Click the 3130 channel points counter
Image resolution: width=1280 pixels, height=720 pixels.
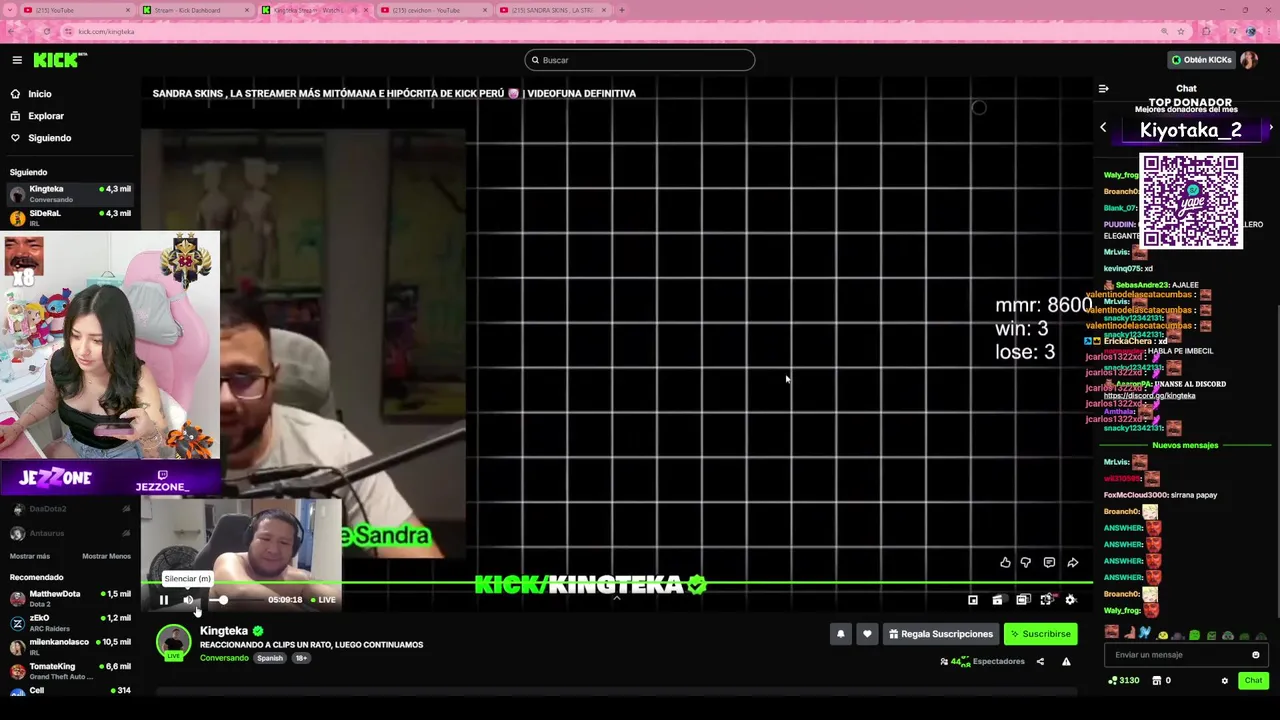[1124, 681]
